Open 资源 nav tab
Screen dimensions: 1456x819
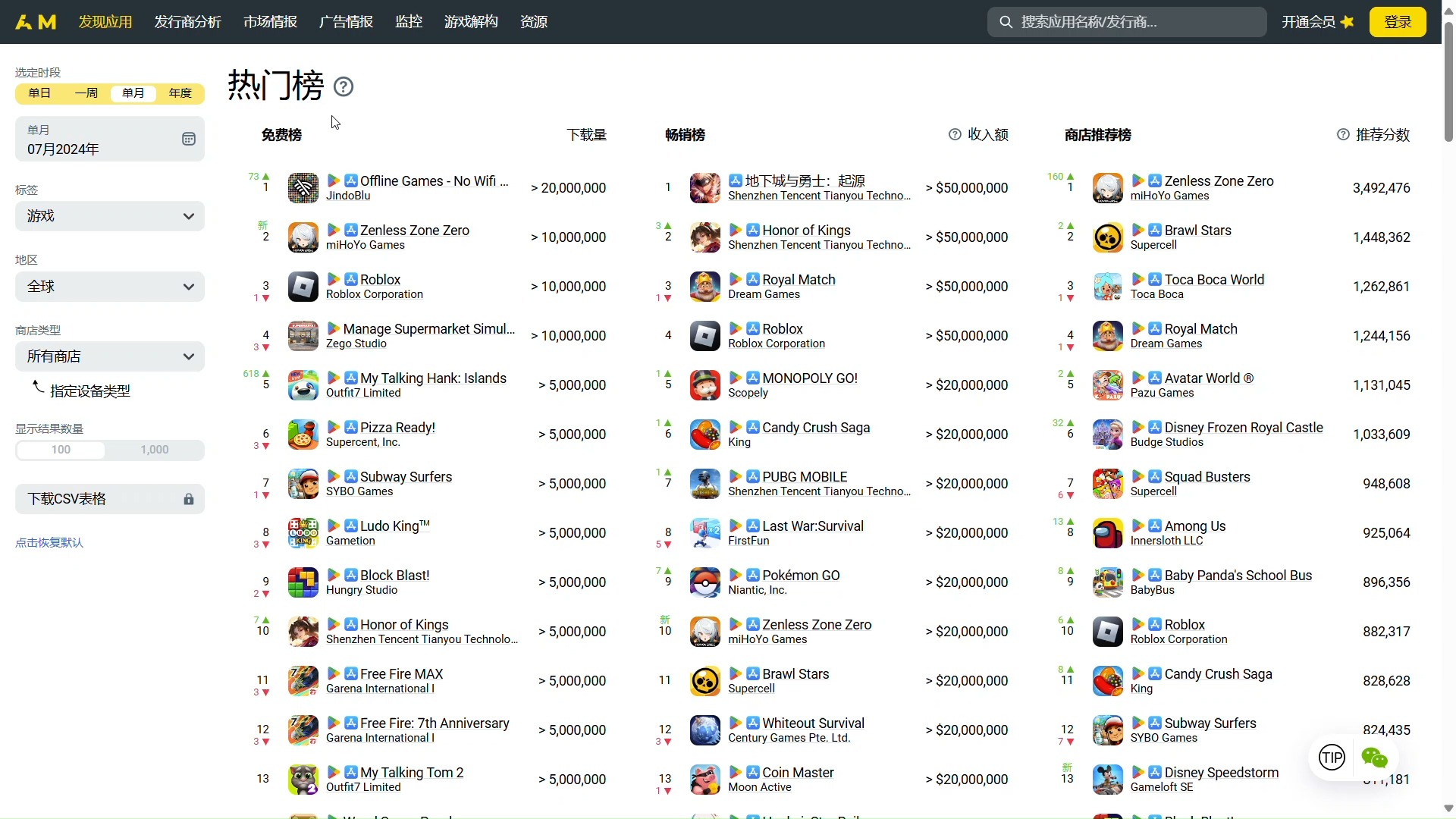coord(534,22)
